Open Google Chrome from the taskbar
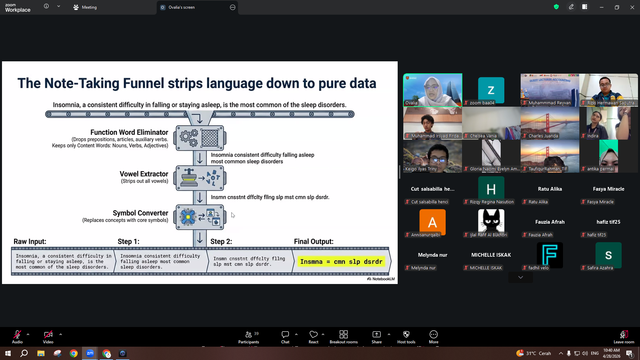 pyautogui.click(x=73, y=353)
